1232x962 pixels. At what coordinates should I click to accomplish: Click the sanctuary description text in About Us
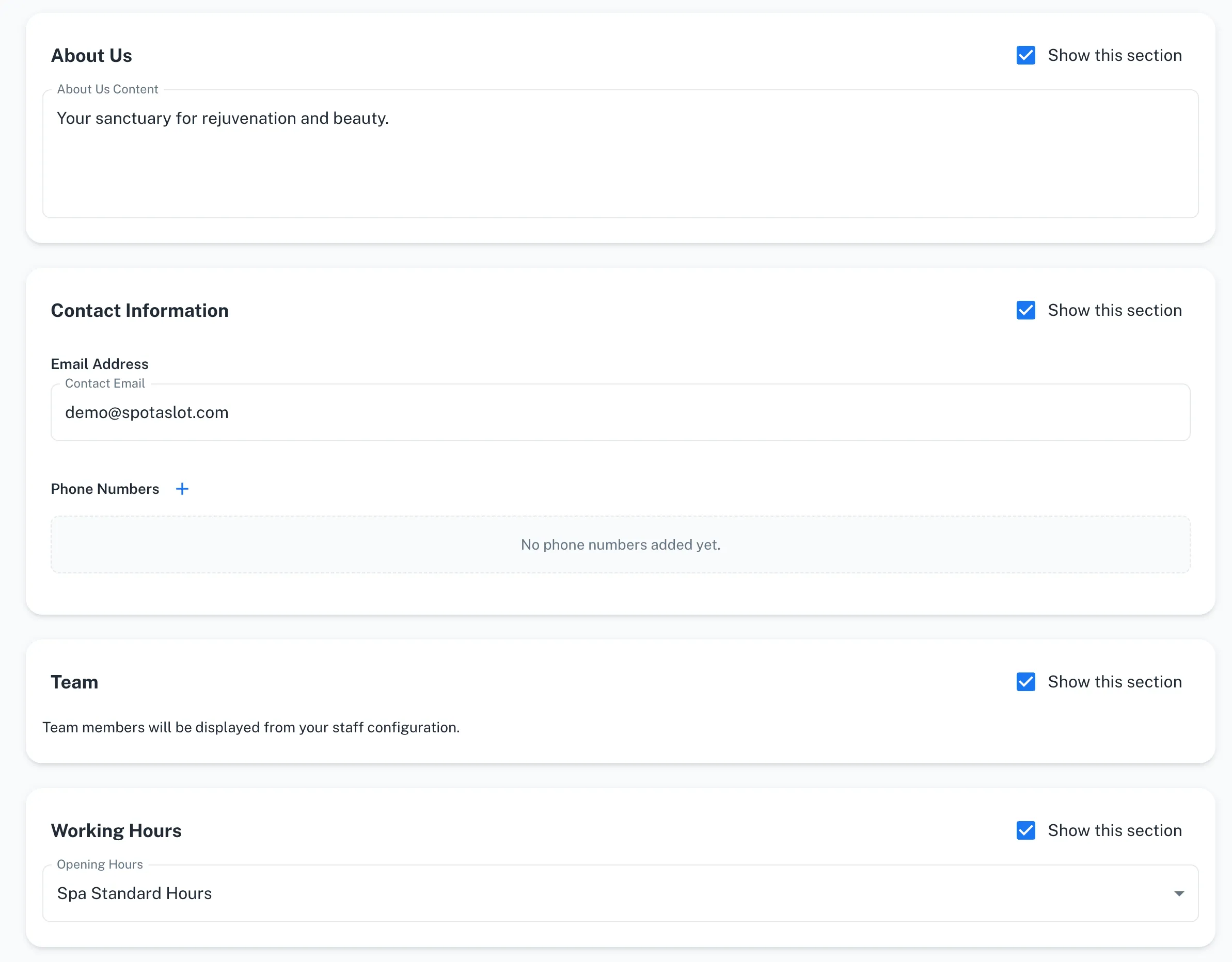pos(222,118)
